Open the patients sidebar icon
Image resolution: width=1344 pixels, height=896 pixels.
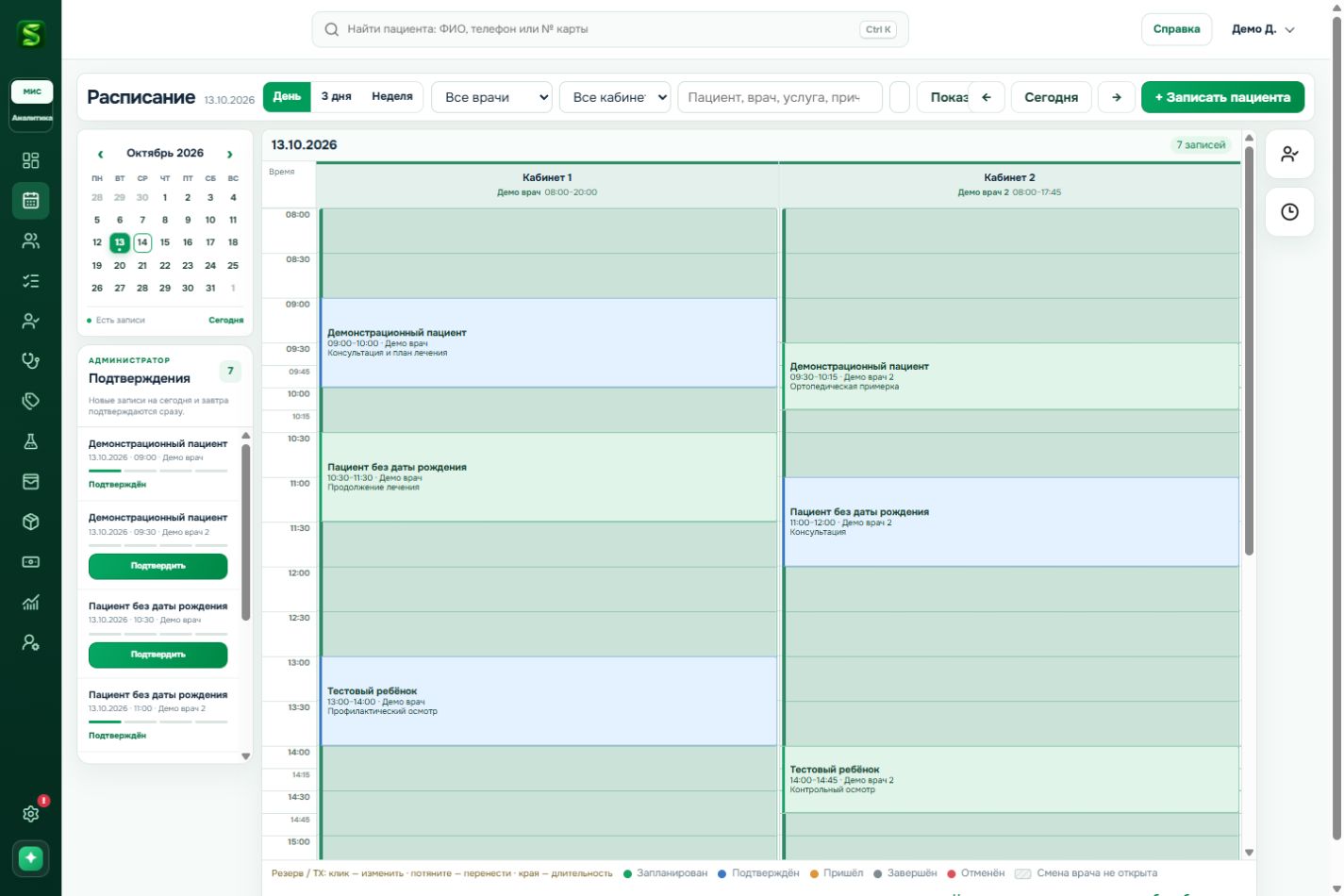(30, 241)
